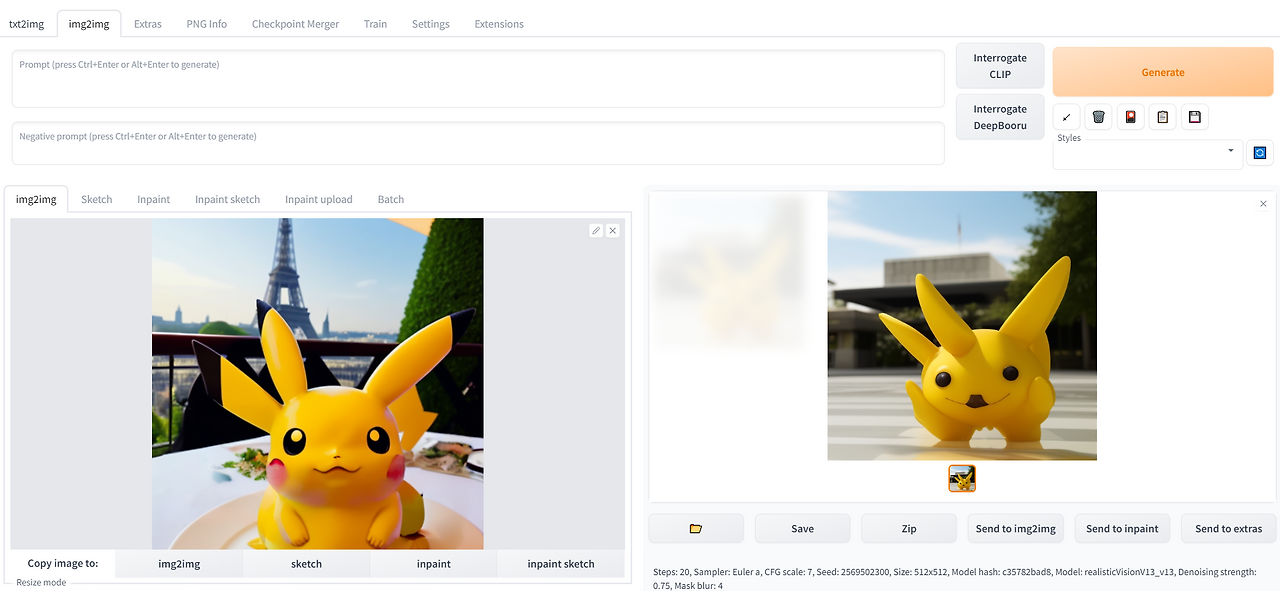Image resolution: width=1280 pixels, height=591 pixels.
Task: Click Interrogate CLIP
Action: point(1000,66)
